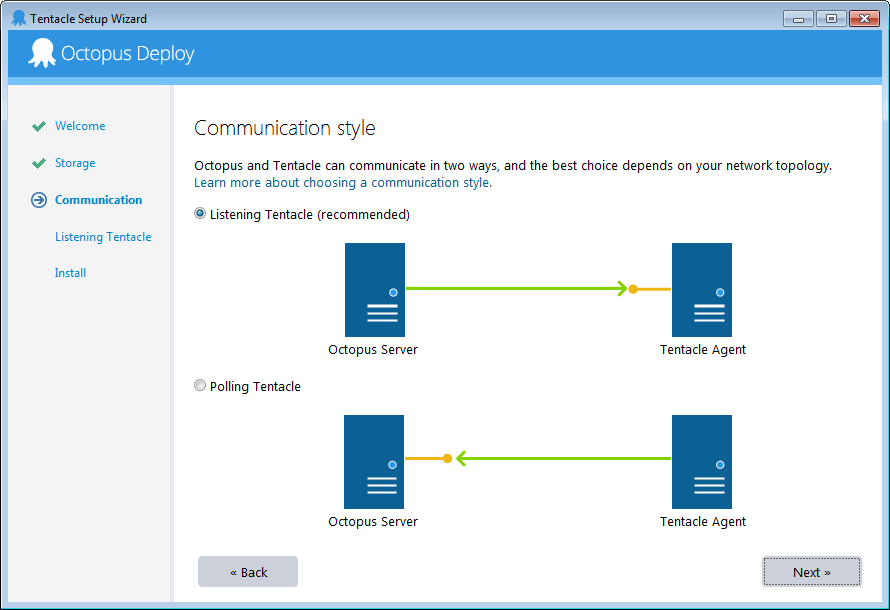Click the blue arrow icon beside Communication
The width and height of the screenshot is (890, 610).
38,199
